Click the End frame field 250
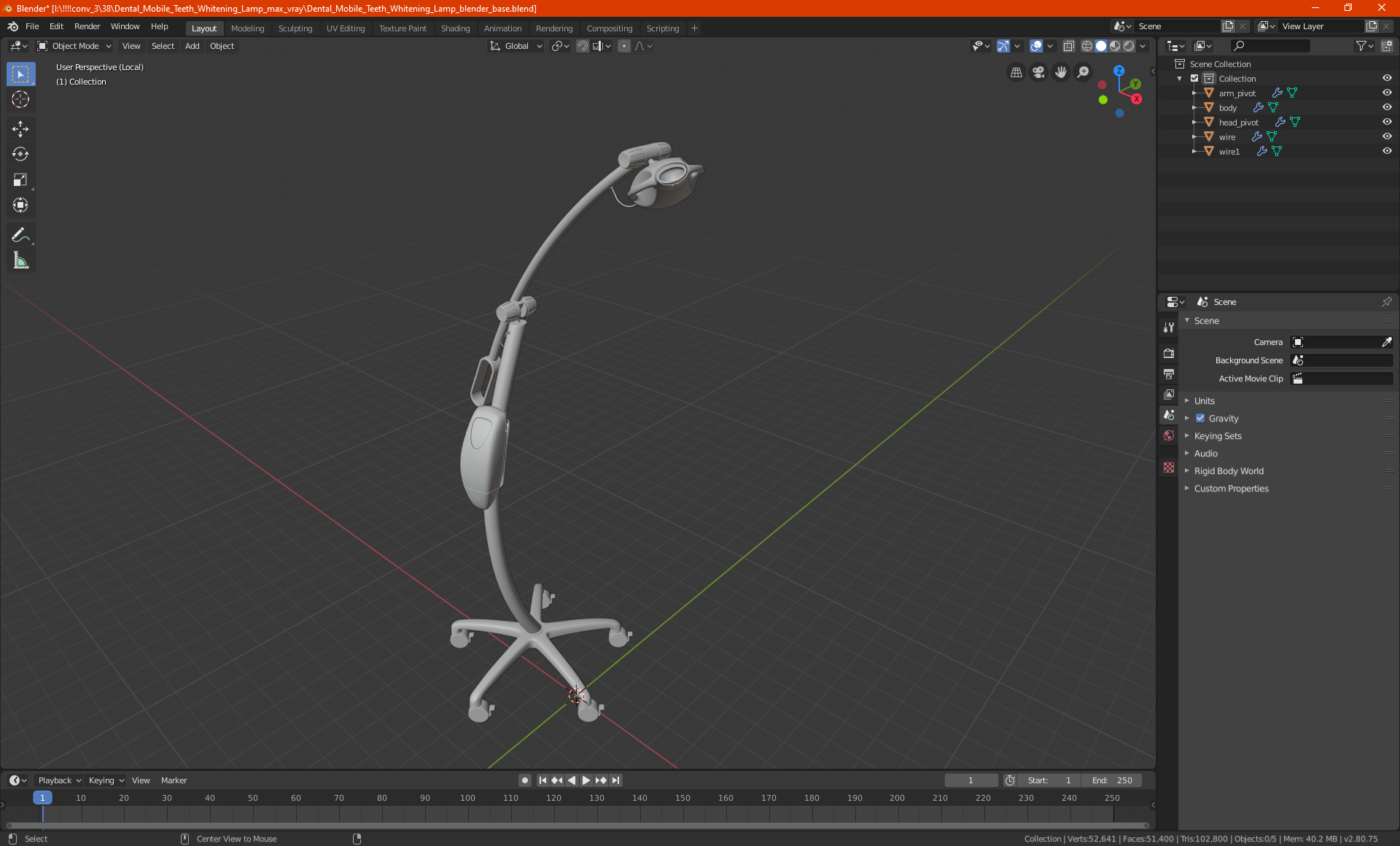Image resolution: width=1400 pixels, height=846 pixels. 1112,780
